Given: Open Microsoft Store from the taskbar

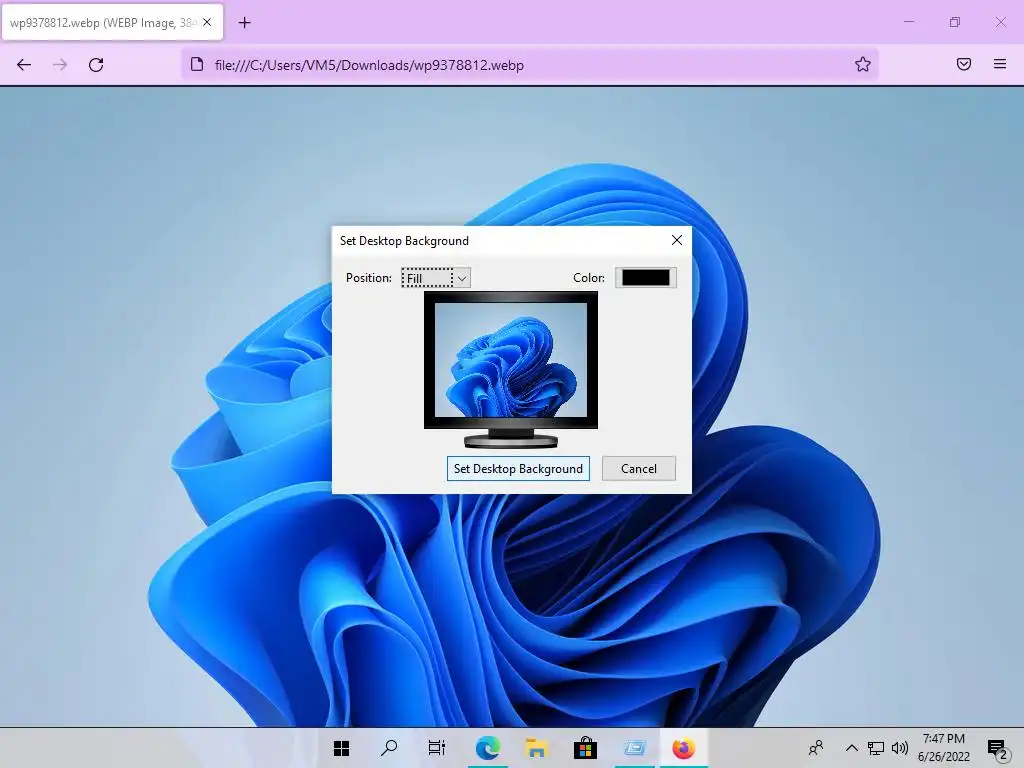Looking at the screenshot, I should coord(585,748).
